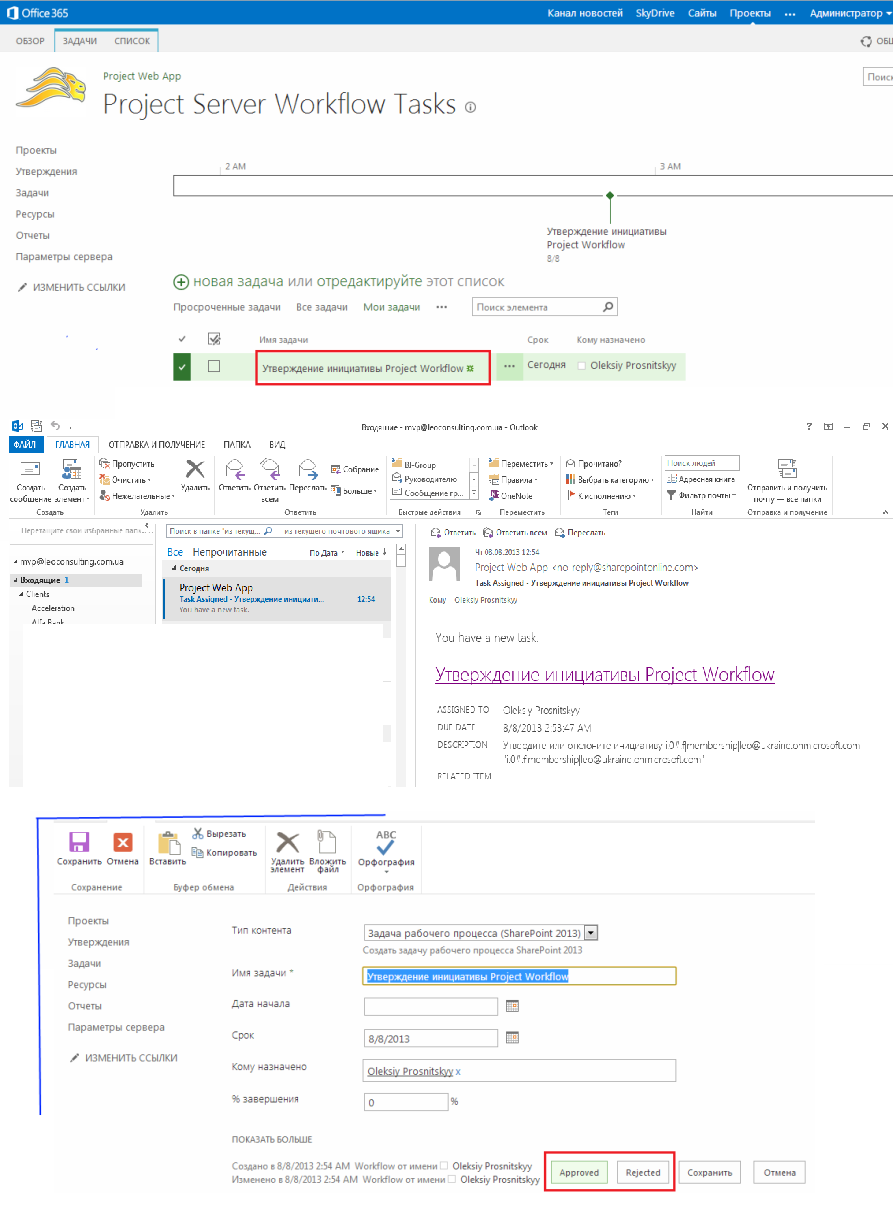This screenshot has width=893, height=1214.
Task: Click the presence box before Oleksiy Prosnitskyy in the task row
Action: (x=583, y=367)
